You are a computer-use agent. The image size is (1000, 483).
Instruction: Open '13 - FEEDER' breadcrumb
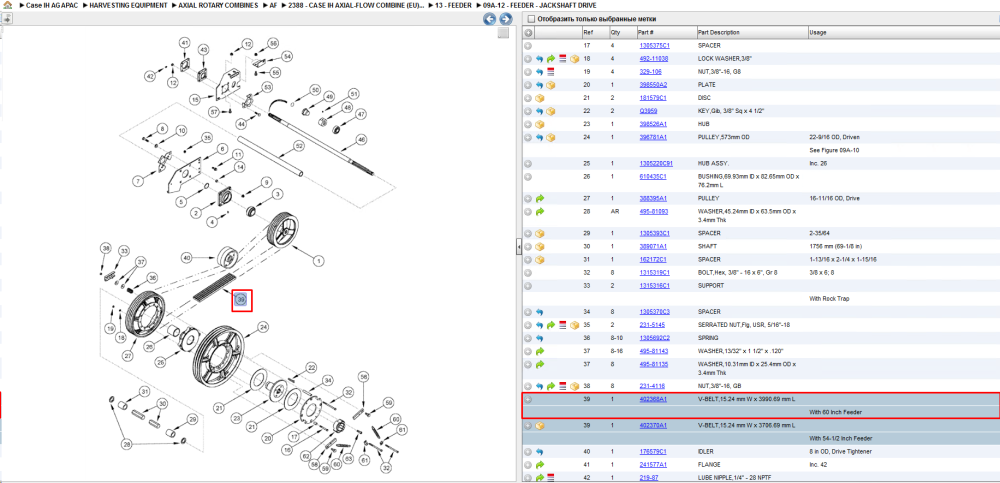[454, 5]
